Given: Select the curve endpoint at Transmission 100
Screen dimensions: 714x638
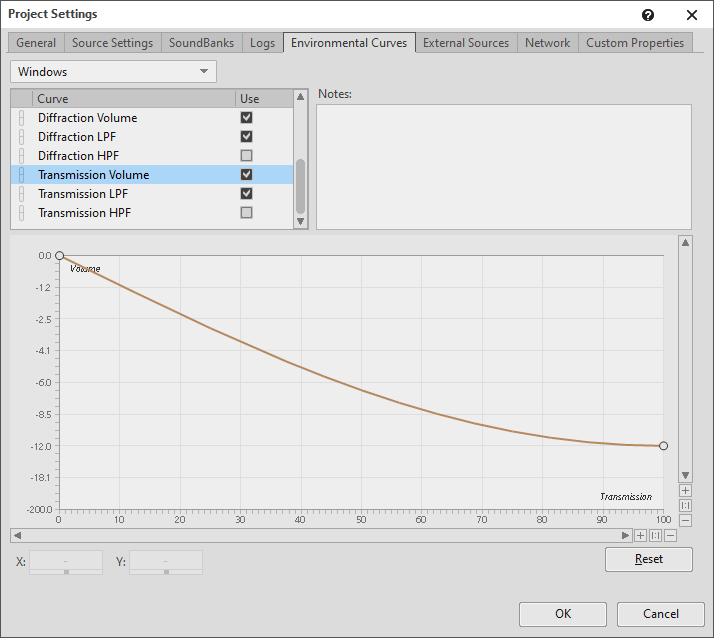Looking at the screenshot, I should click(663, 446).
